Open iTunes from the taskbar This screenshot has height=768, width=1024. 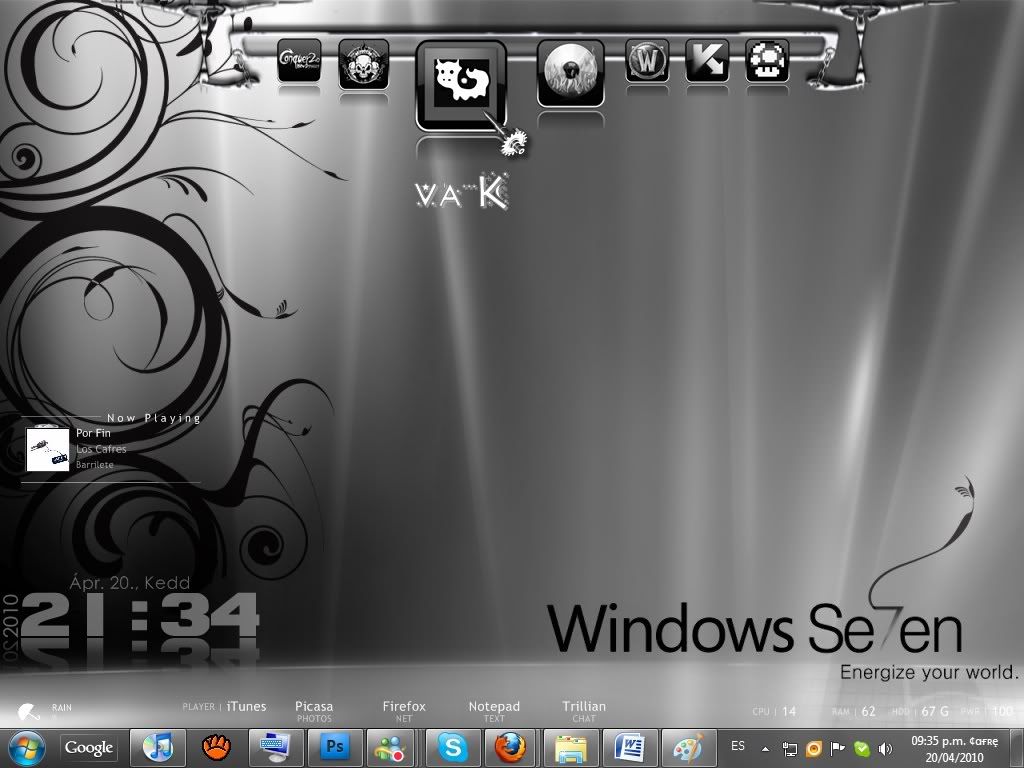158,748
